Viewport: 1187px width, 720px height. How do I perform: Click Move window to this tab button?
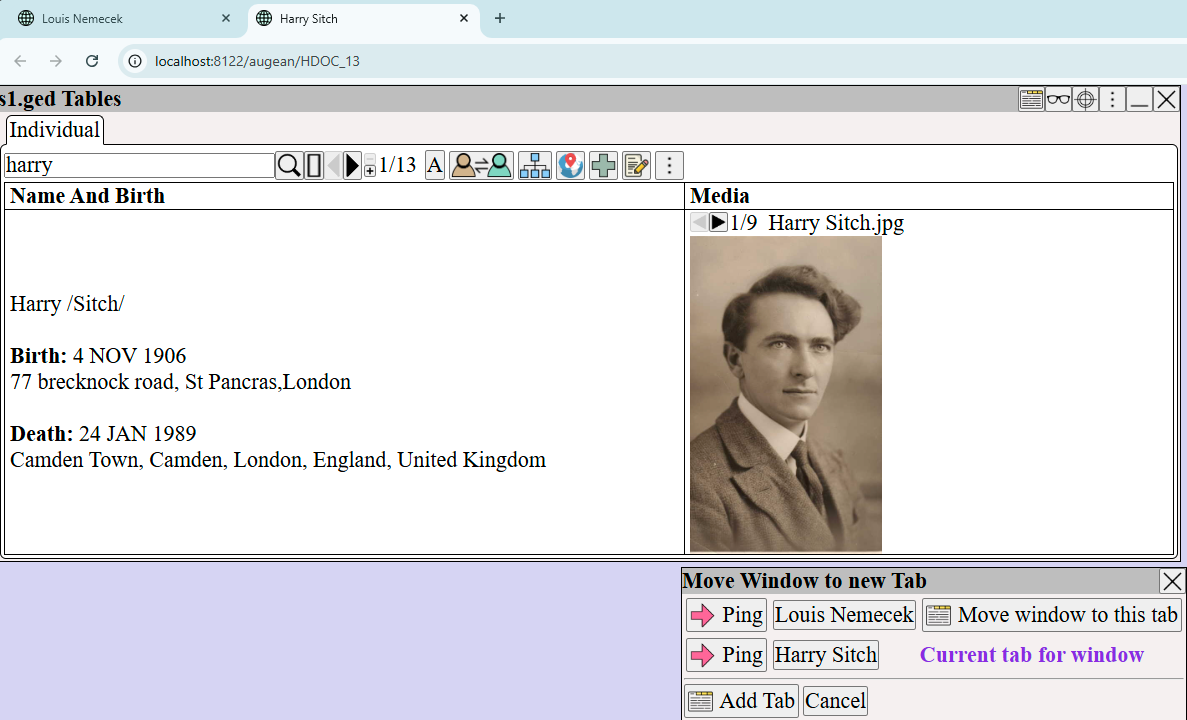point(1052,615)
